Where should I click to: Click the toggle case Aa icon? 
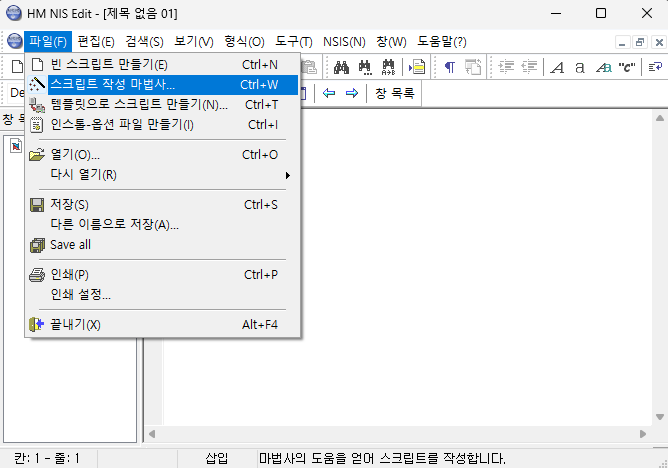[x=604, y=67]
